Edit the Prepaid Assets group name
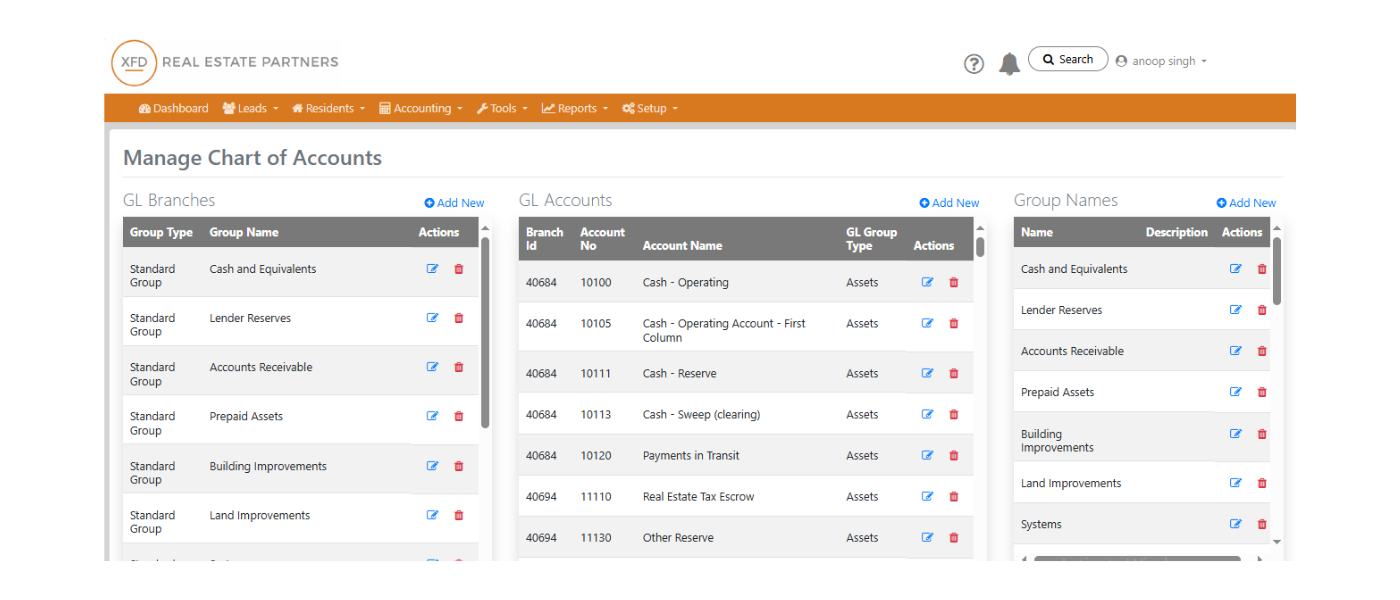Screen dimensions: 1400x600 pos(1235,392)
